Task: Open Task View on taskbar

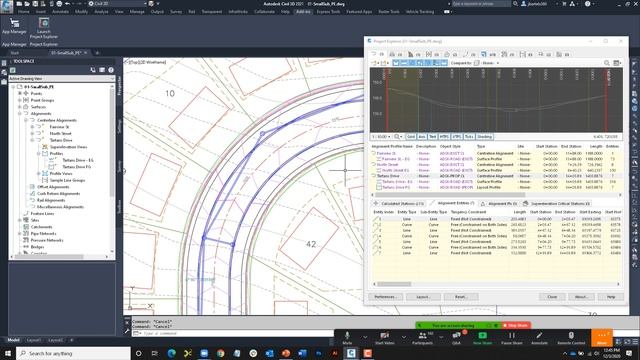Action: pos(155,353)
